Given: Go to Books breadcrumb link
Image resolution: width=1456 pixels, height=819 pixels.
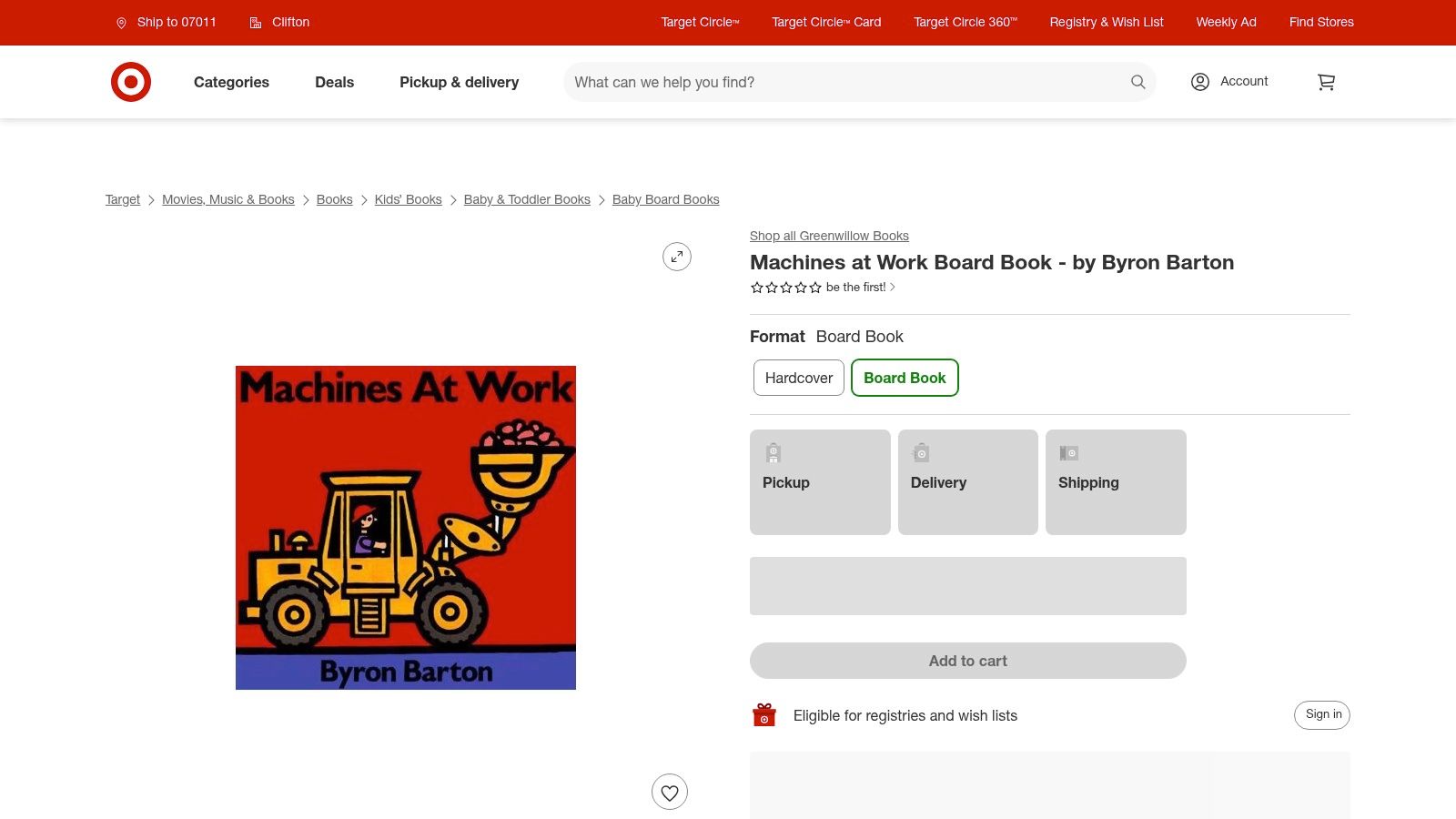Looking at the screenshot, I should [x=334, y=200].
